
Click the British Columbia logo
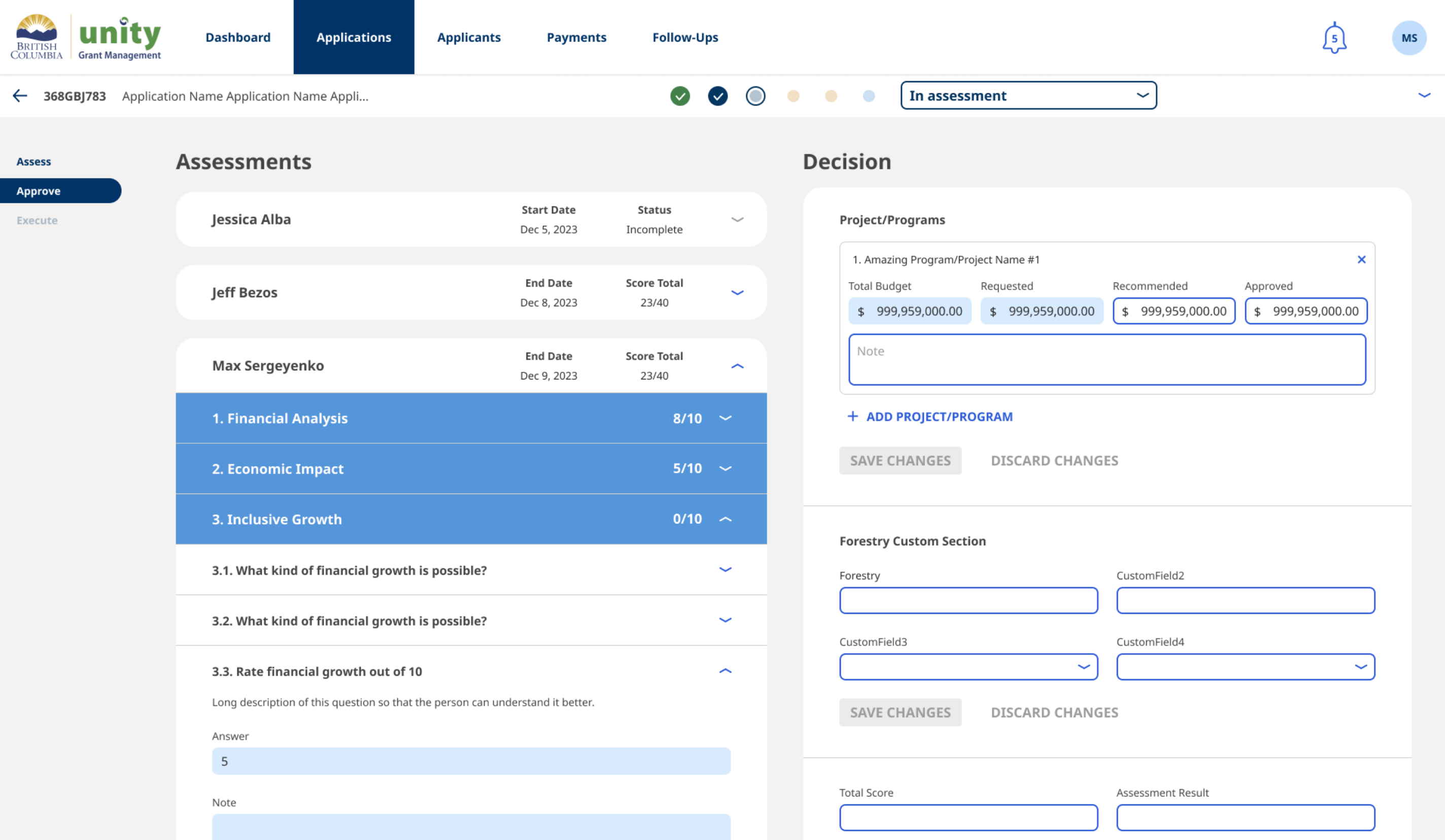(x=37, y=37)
